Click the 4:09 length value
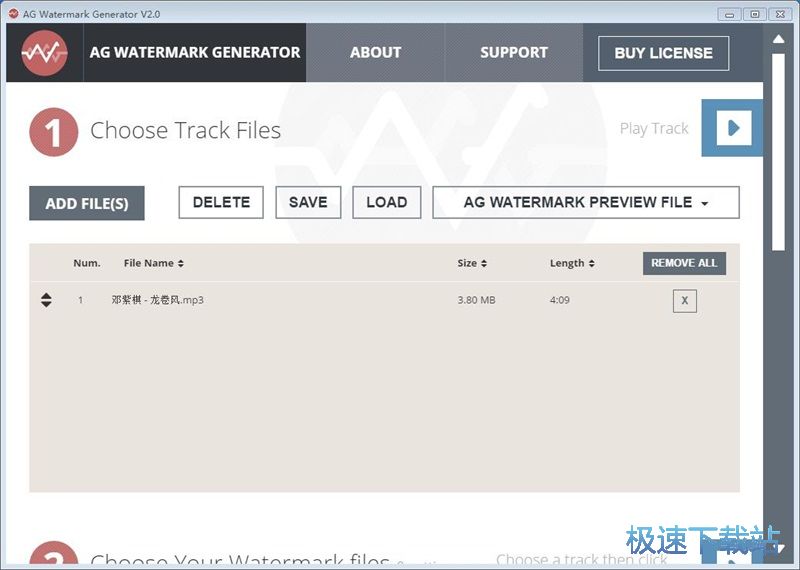This screenshot has height=570, width=800. 560,300
